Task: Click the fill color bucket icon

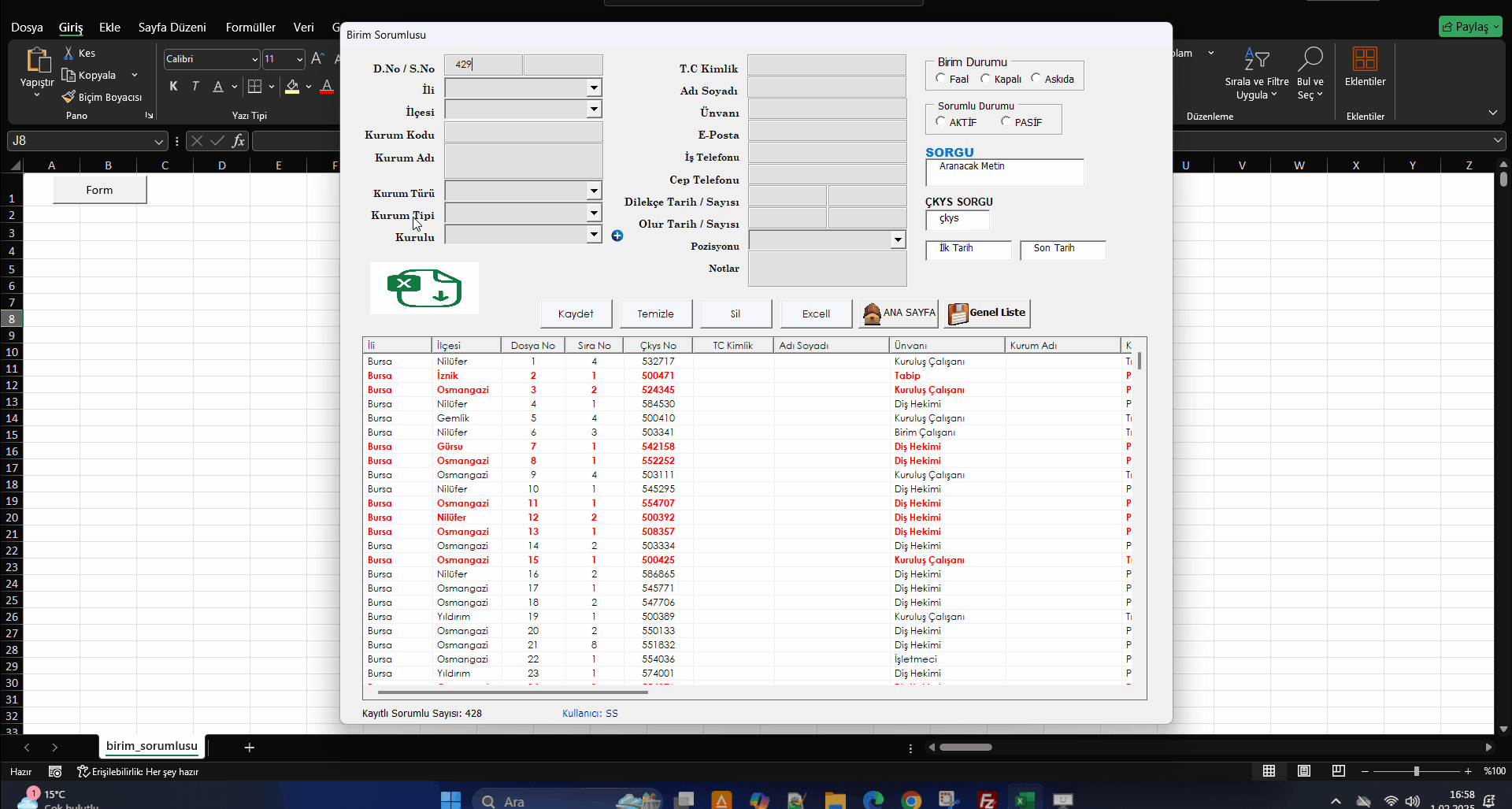Action: pyautogui.click(x=292, y=87)
